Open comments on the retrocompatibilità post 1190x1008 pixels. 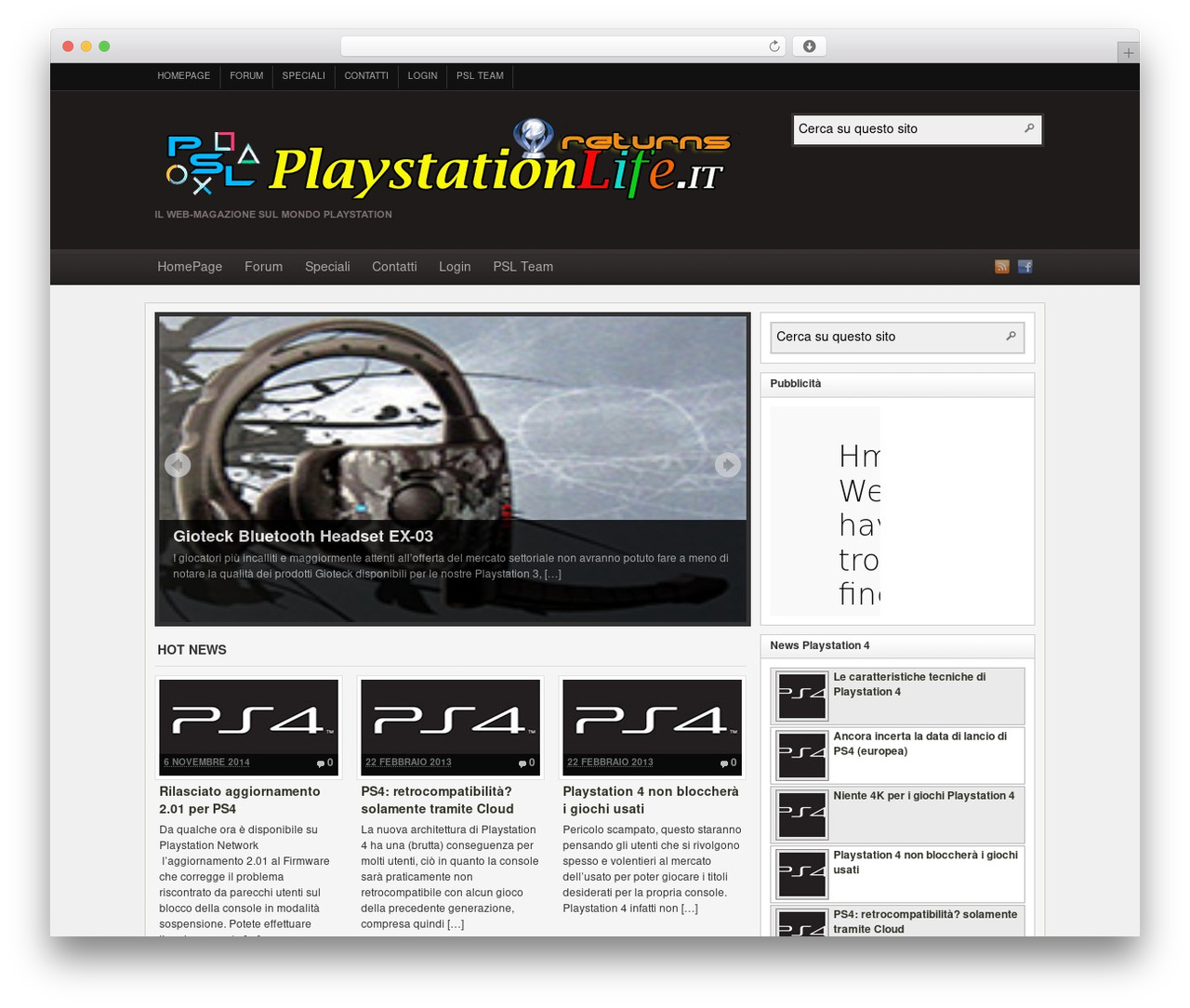527,763
